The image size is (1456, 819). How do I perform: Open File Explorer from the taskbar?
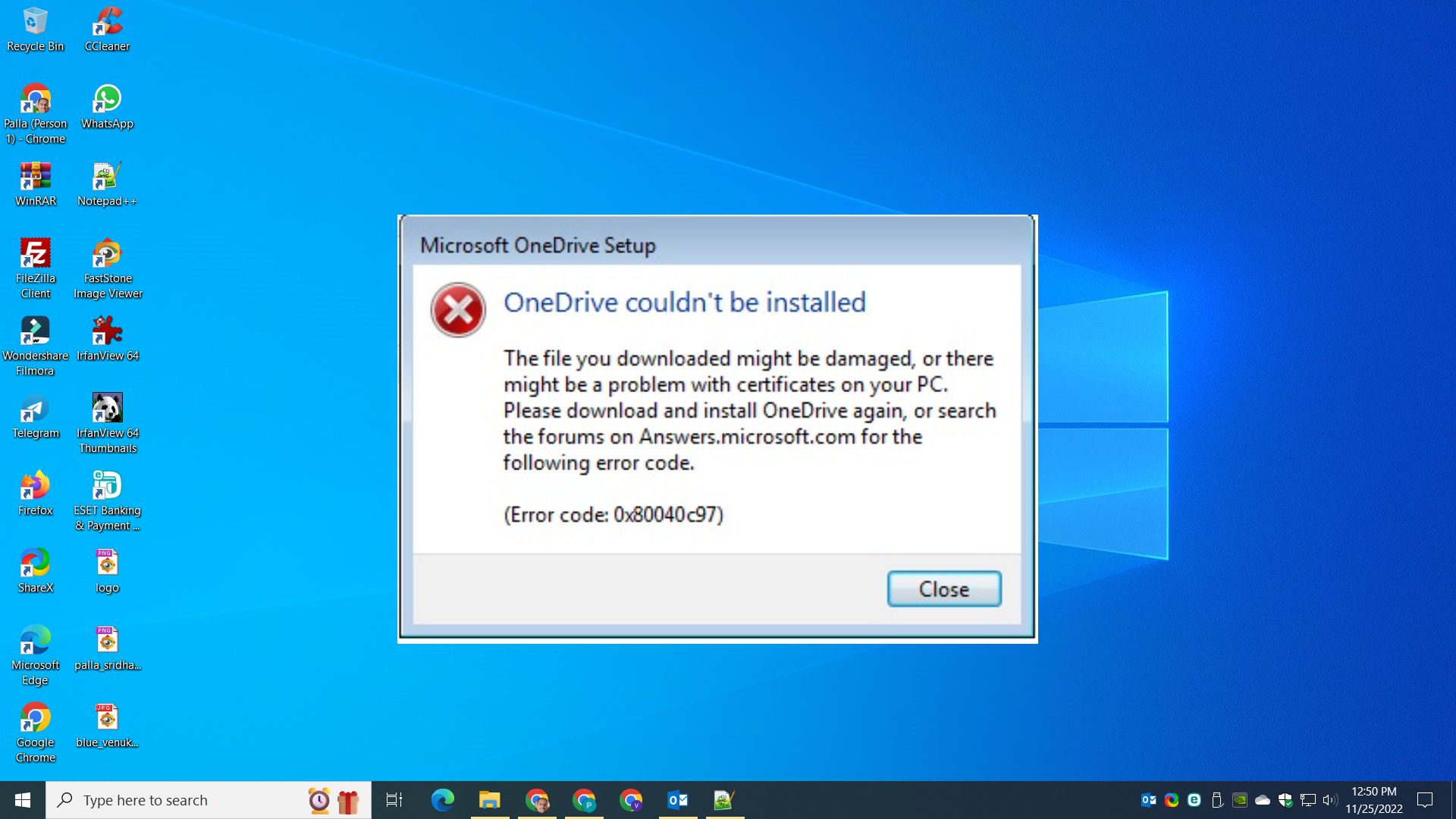[490, 800]
